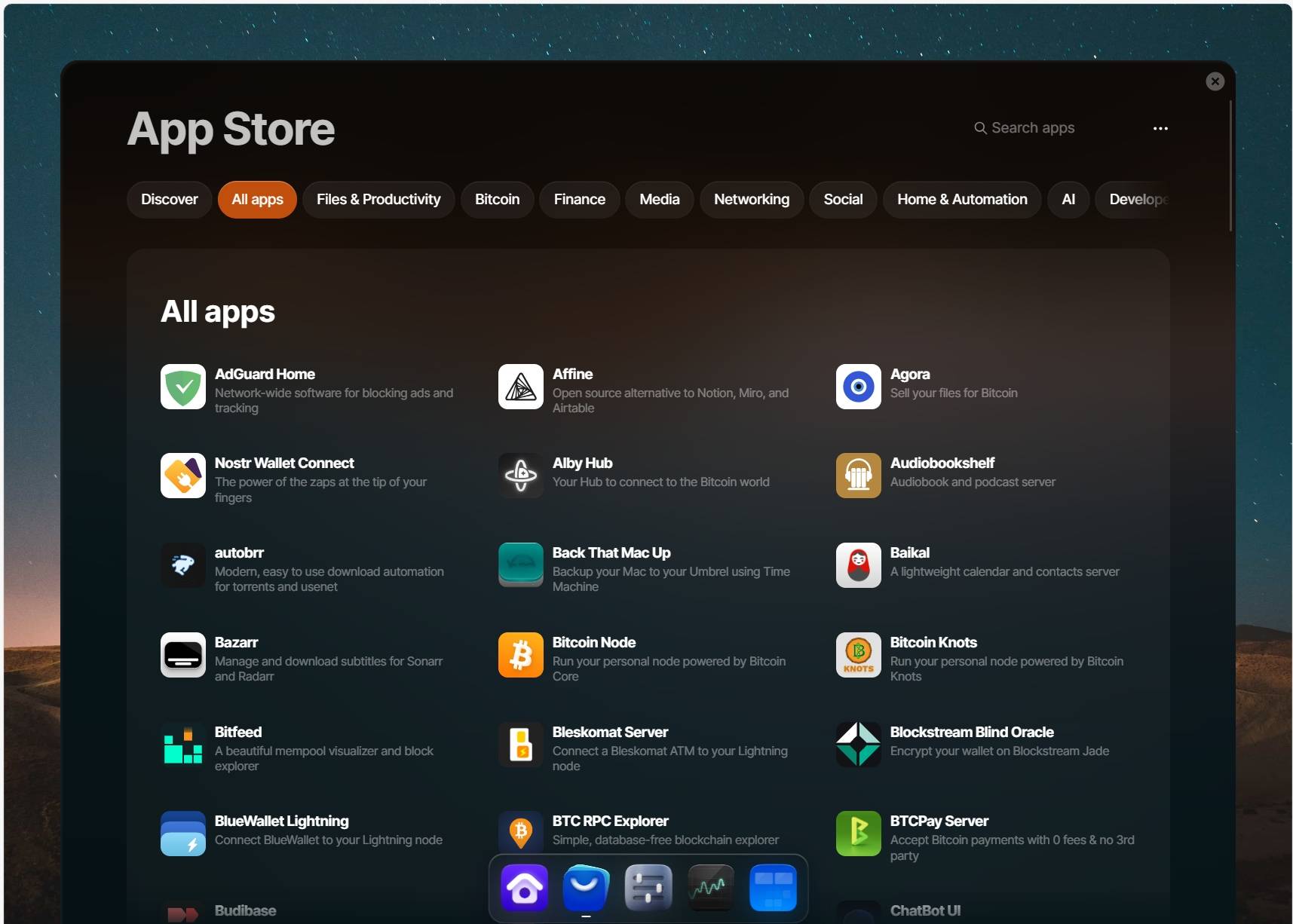
Task: Open the Affine app title
Action: (572, 374)
